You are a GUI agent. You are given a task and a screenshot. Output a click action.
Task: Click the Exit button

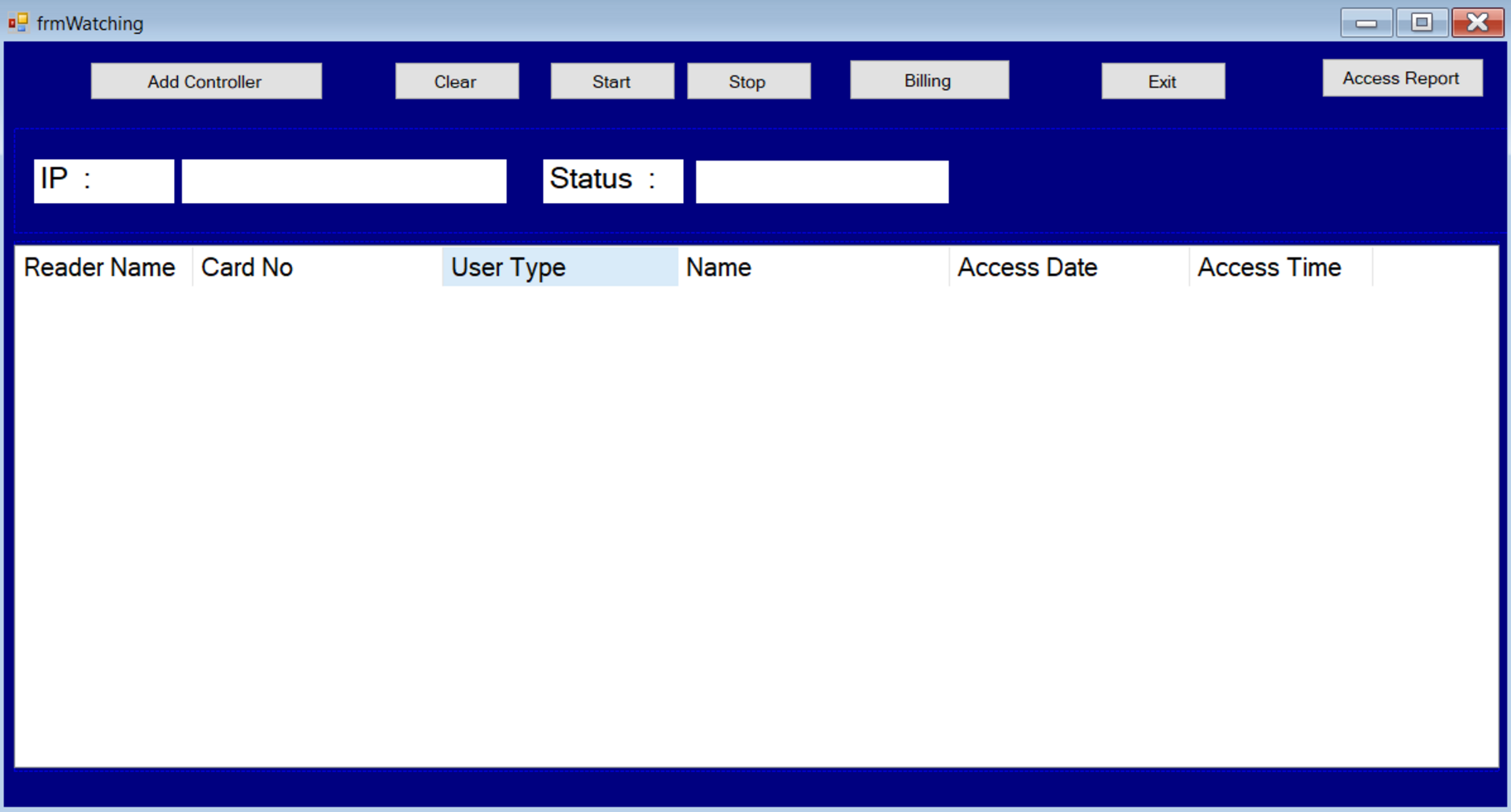(1162, 82)
